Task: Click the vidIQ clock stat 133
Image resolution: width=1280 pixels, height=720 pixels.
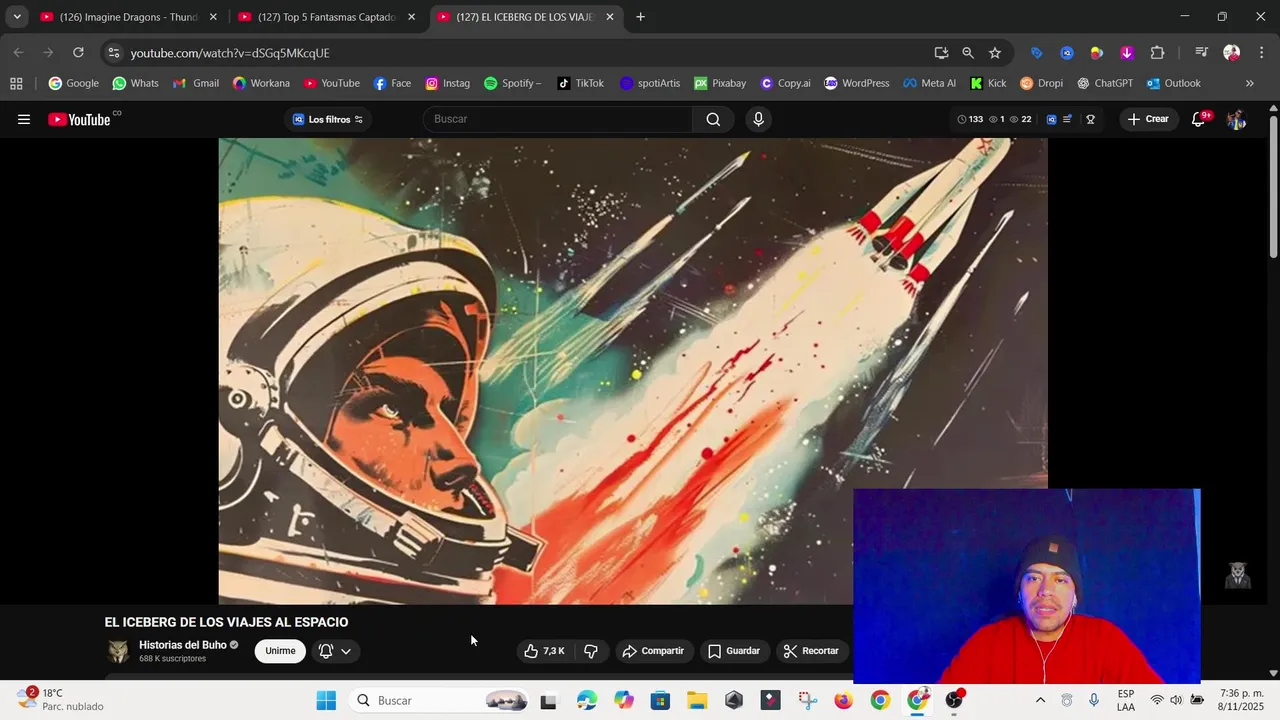Action: click(970, 119)
